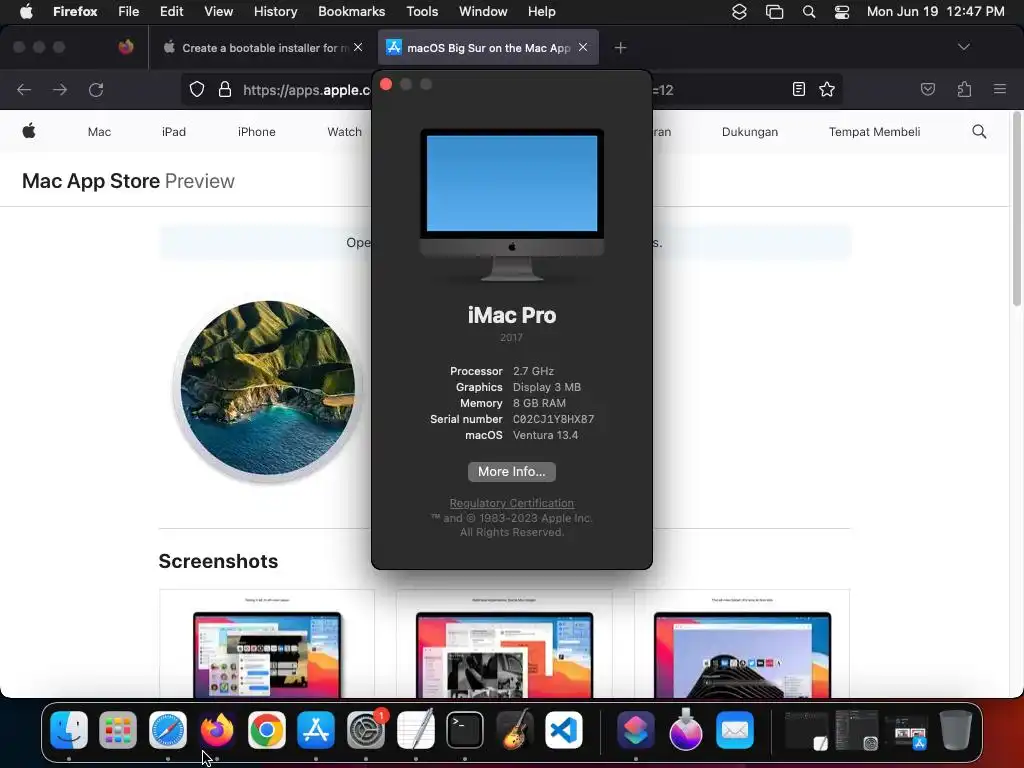Open the Regulatory Certification link
This screenshot has width=1024, height=768.
(x=511, y=503)
